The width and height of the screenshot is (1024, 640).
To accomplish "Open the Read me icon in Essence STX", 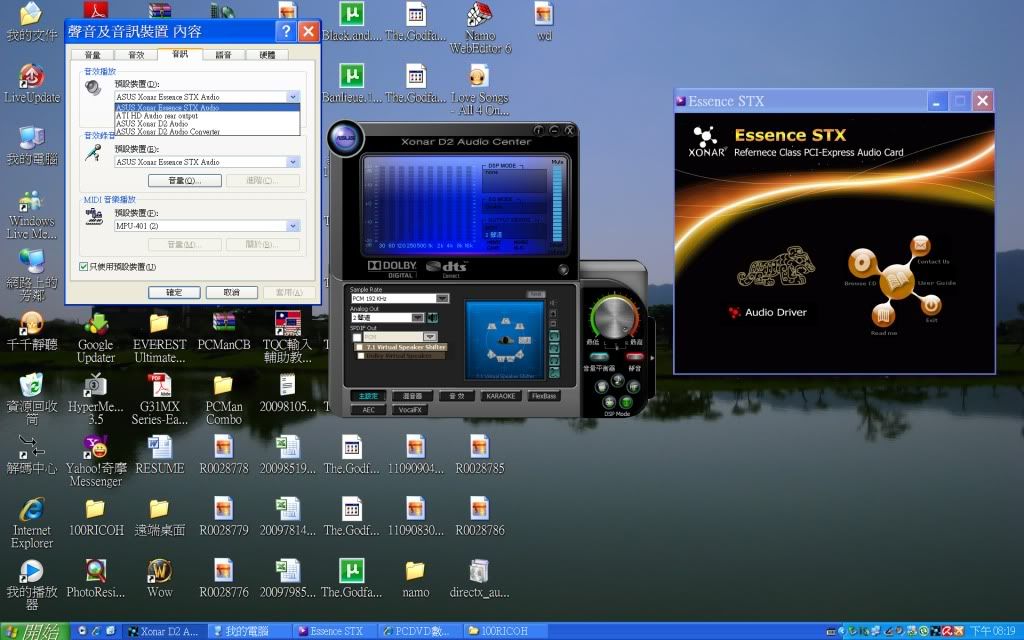I will pos(882,315).
